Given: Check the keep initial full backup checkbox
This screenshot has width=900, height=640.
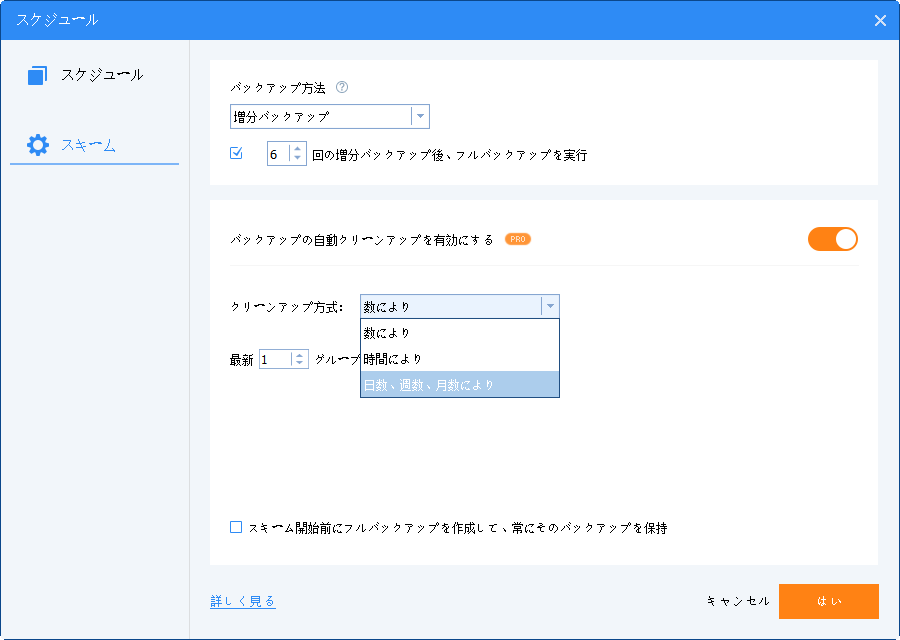Looking at the screenshot, I should coord(236,527).
